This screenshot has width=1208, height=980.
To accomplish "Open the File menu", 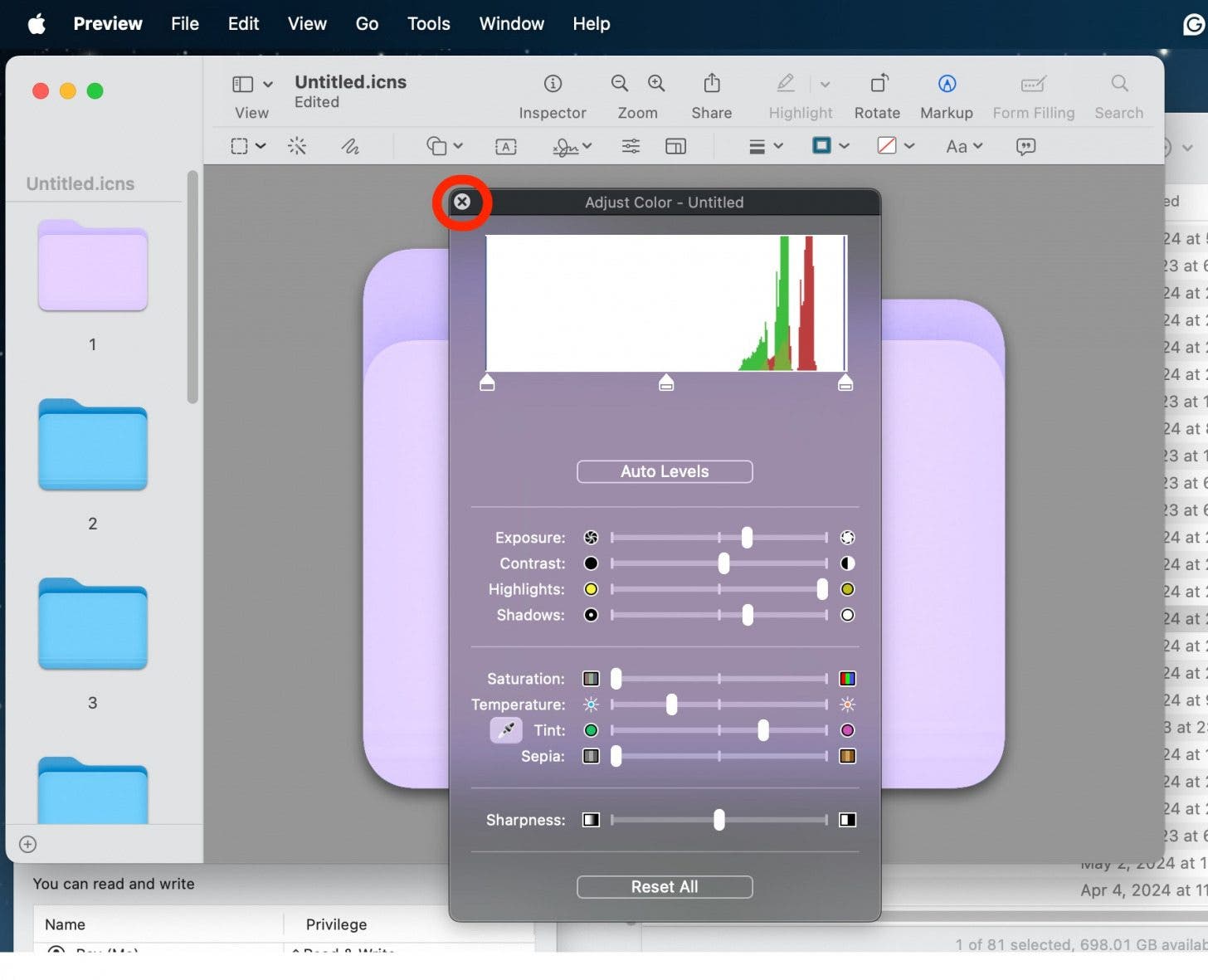I will point(184,24).
